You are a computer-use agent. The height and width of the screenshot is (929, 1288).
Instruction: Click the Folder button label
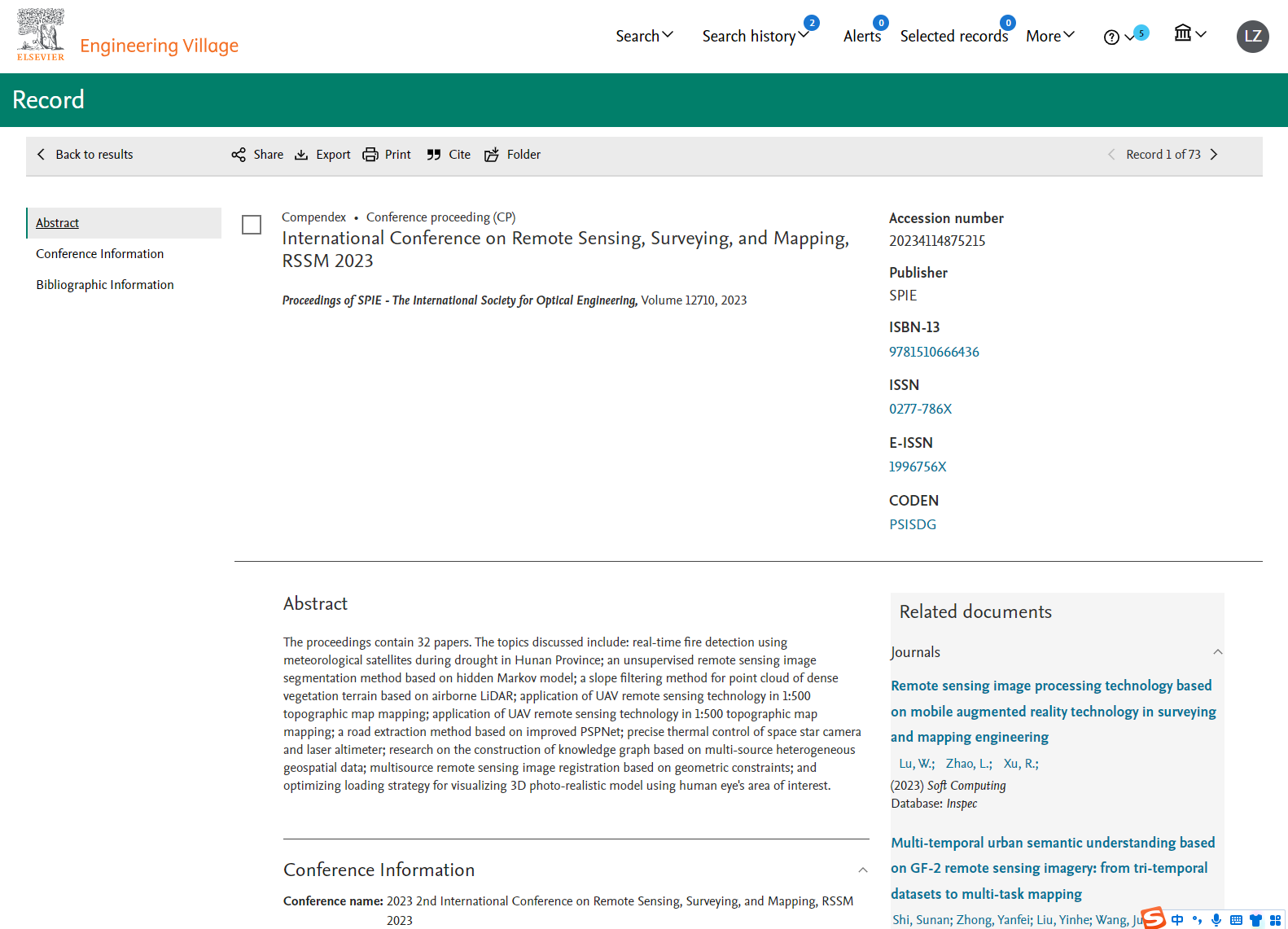pos(524,155)
